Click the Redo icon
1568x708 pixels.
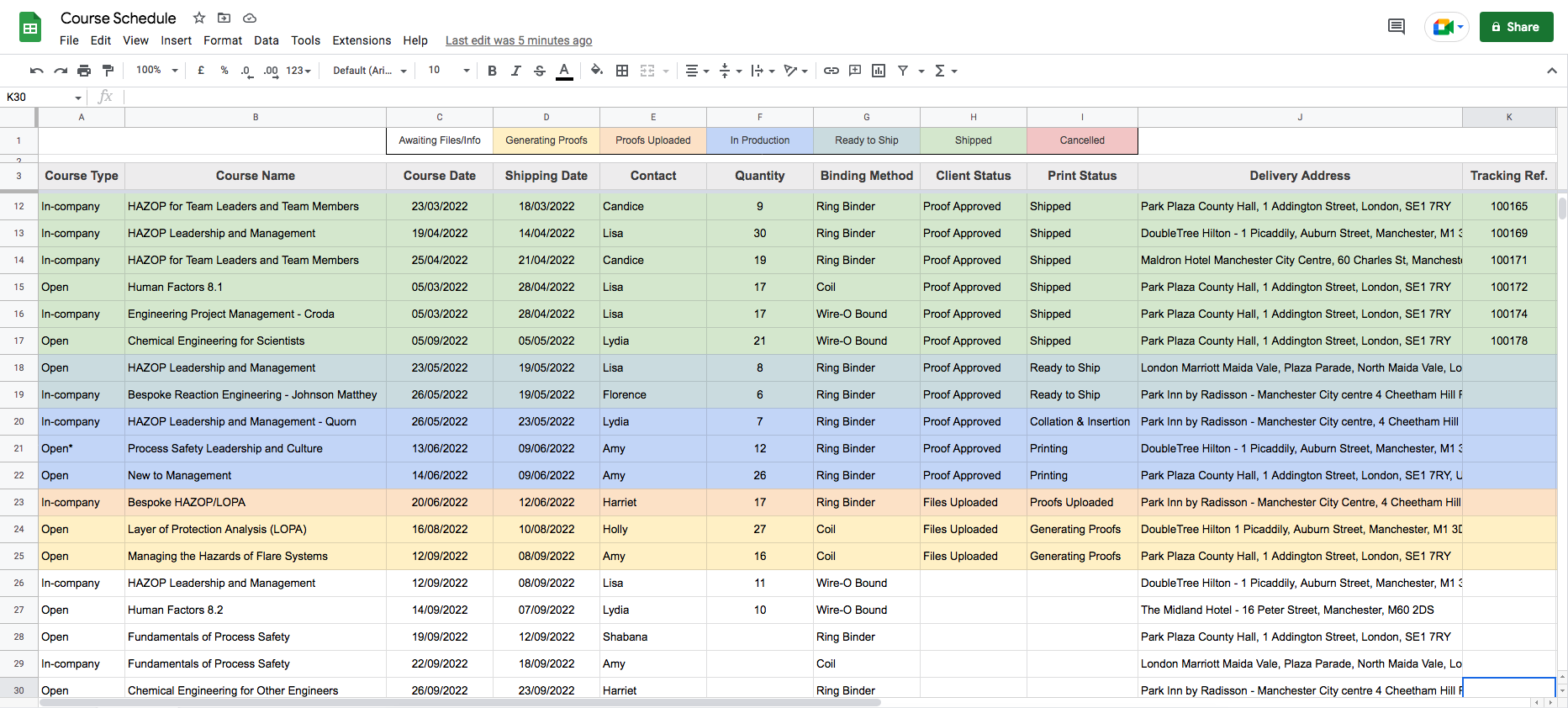60,71
